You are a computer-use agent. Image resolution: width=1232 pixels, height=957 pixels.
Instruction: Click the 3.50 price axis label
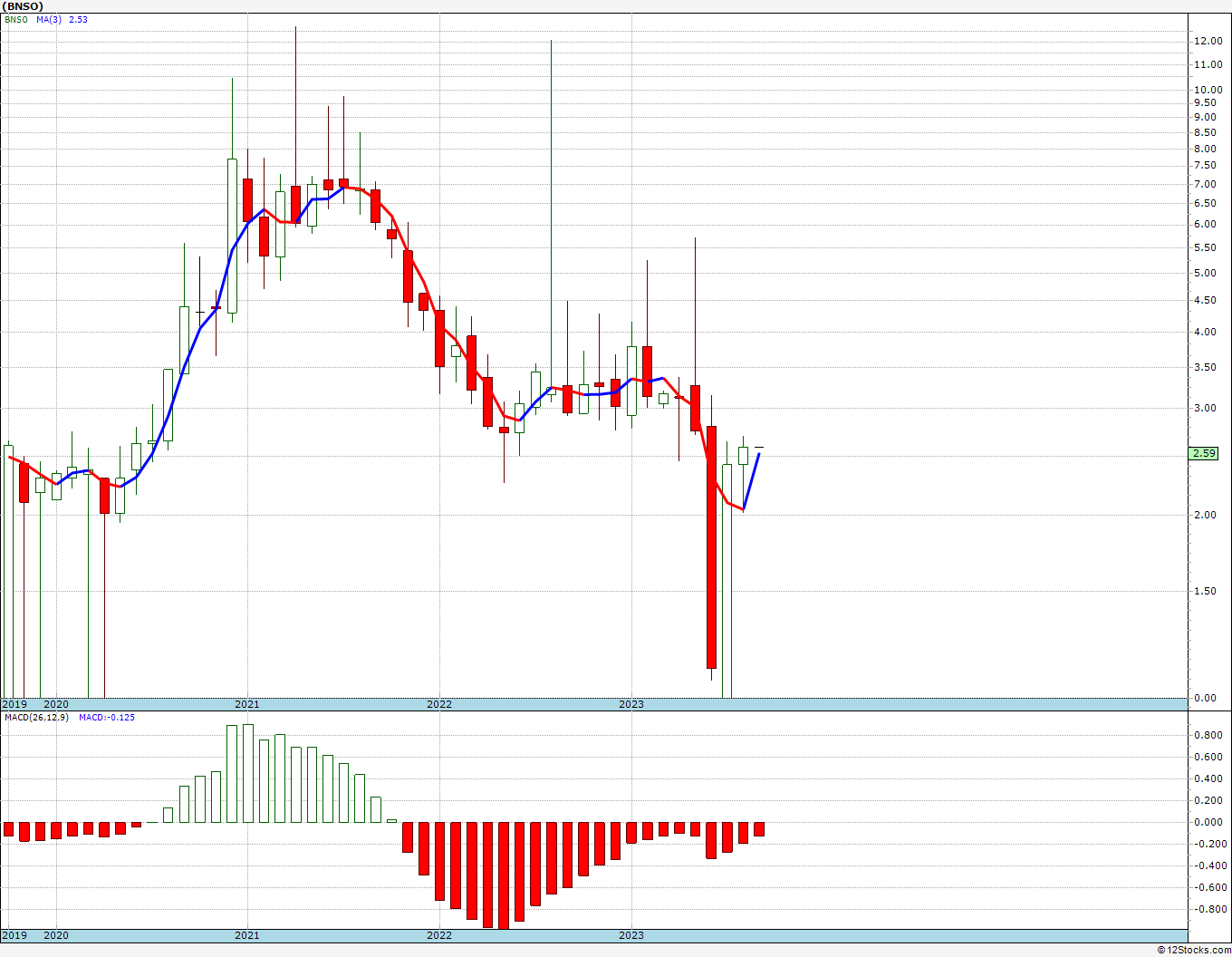tap(1206, 368)
